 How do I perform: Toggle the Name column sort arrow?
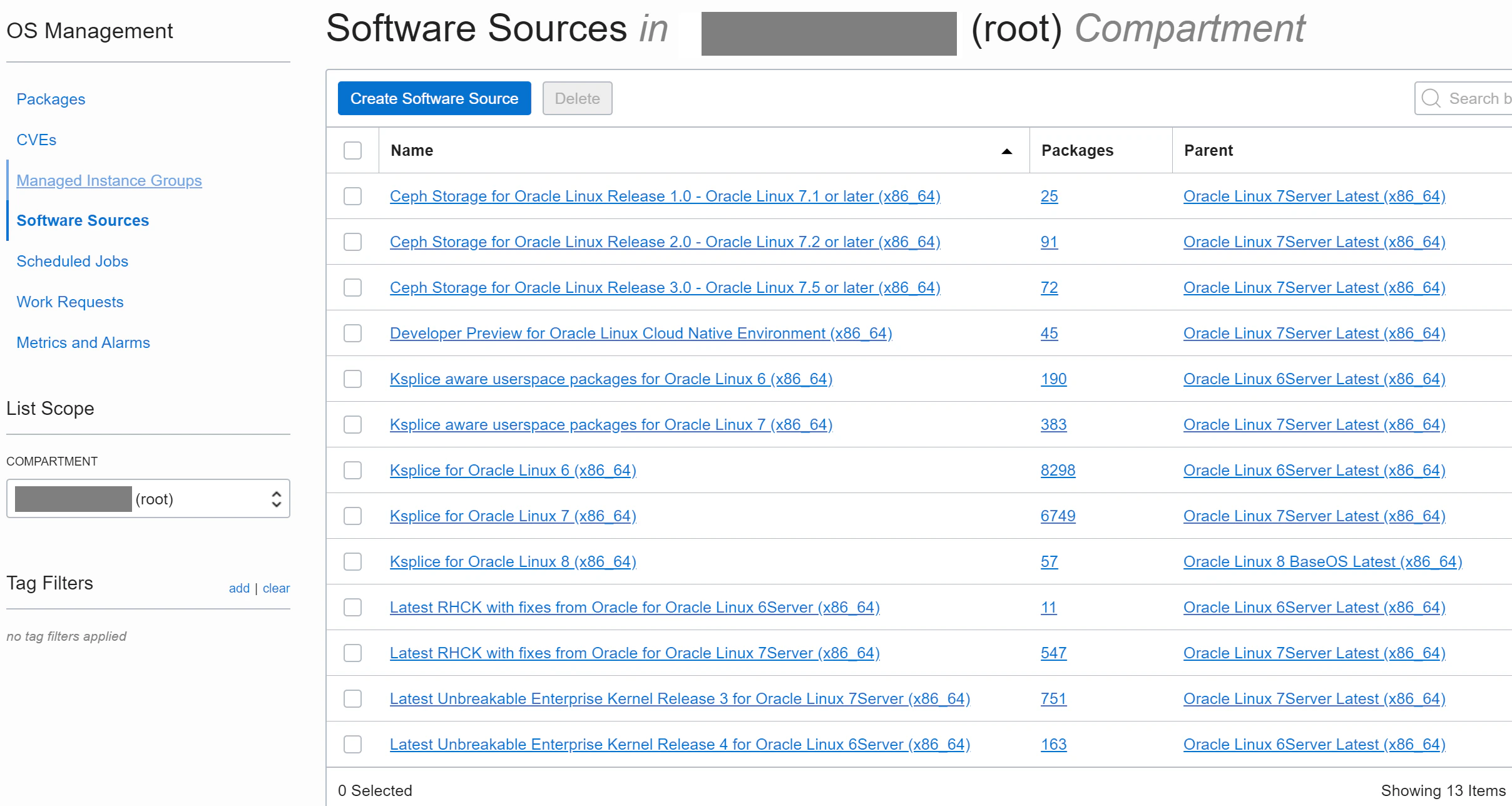[1006, 151]
